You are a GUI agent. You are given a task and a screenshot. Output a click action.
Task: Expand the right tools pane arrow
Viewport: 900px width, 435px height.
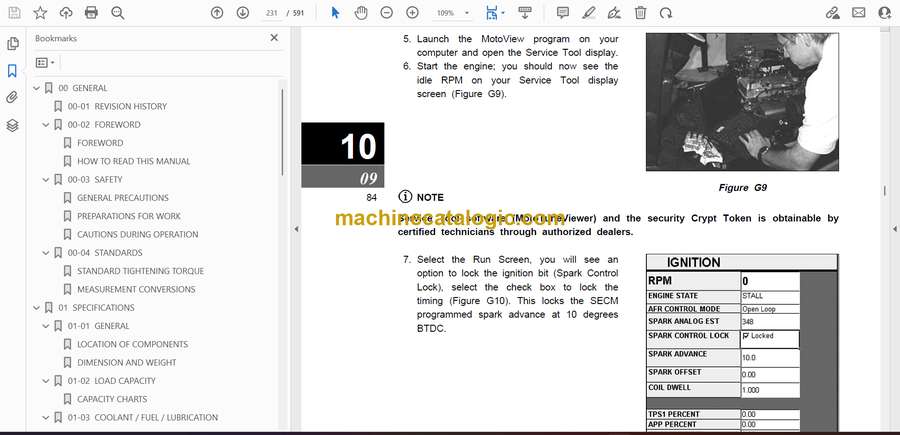point(894,229)
